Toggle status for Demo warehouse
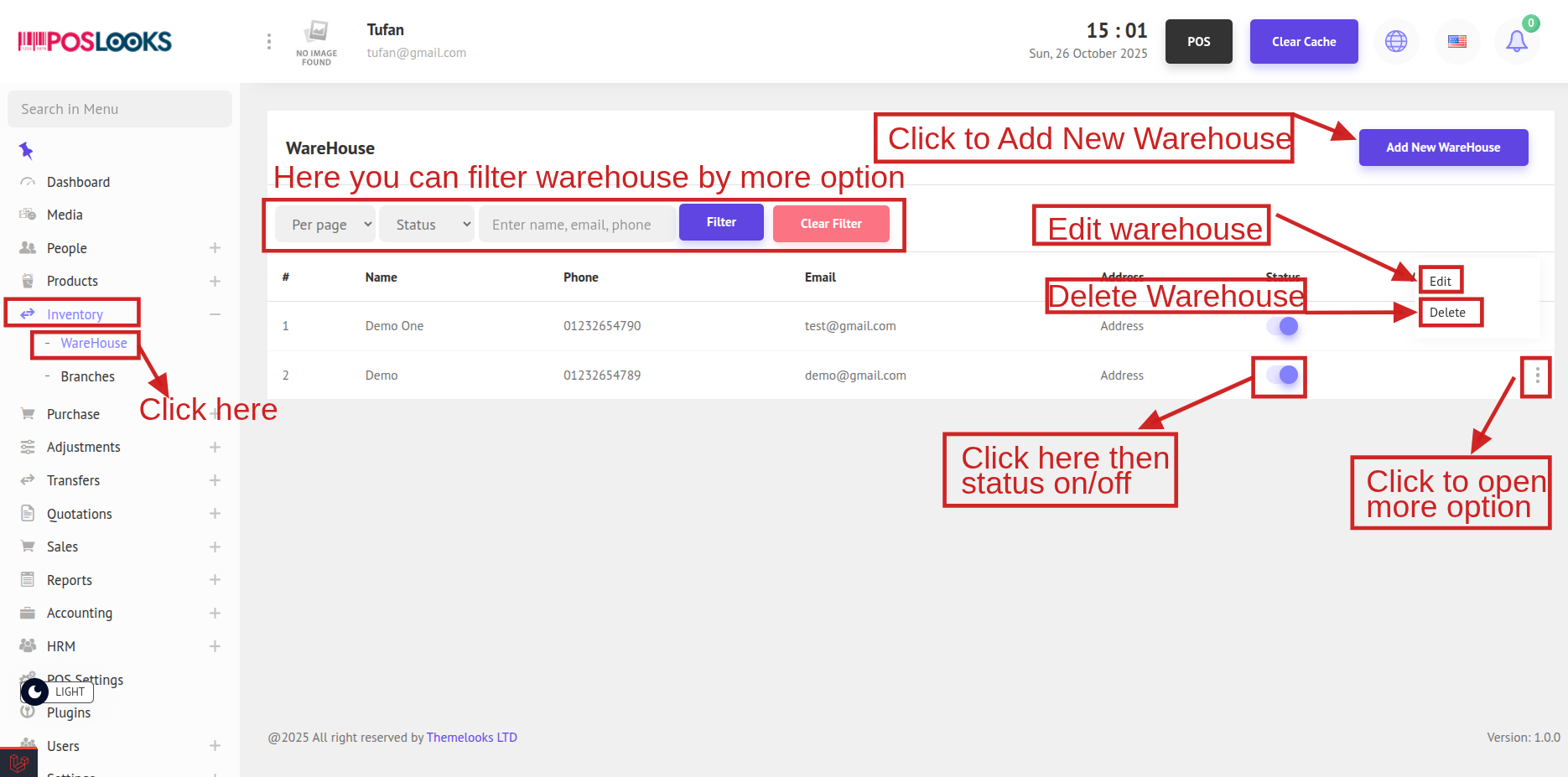The width and height of the screenshot is (1568, 777). (x=1282, y=376)
